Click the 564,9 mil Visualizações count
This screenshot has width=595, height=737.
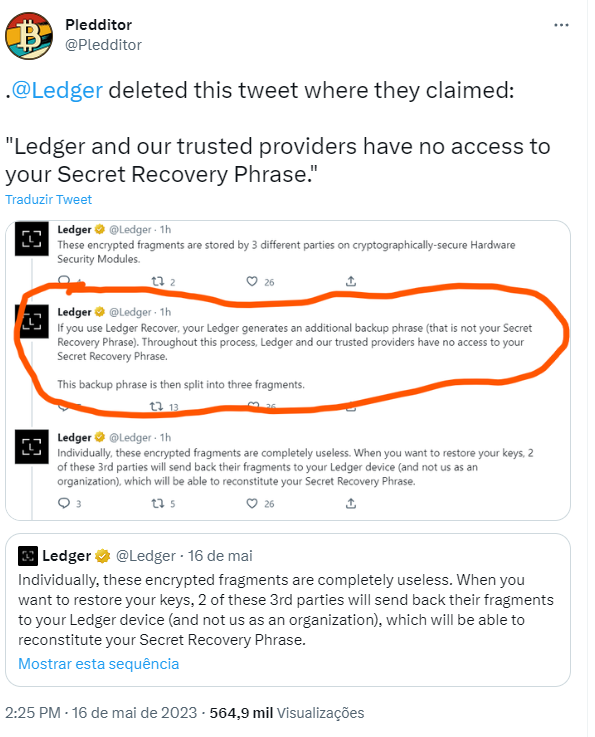click(287, 713)
